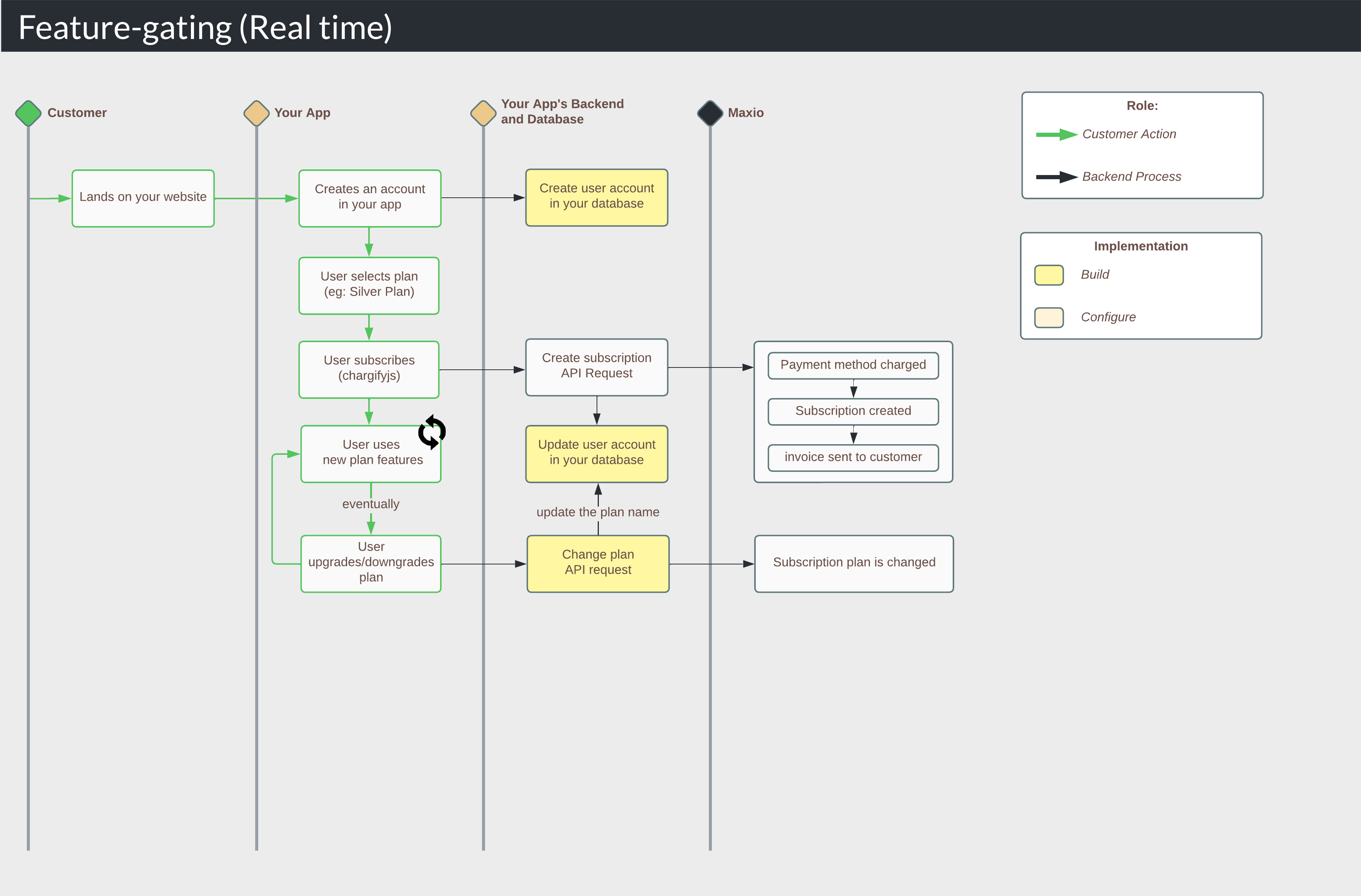Click the 'update the plan name' label

point(598,512)
